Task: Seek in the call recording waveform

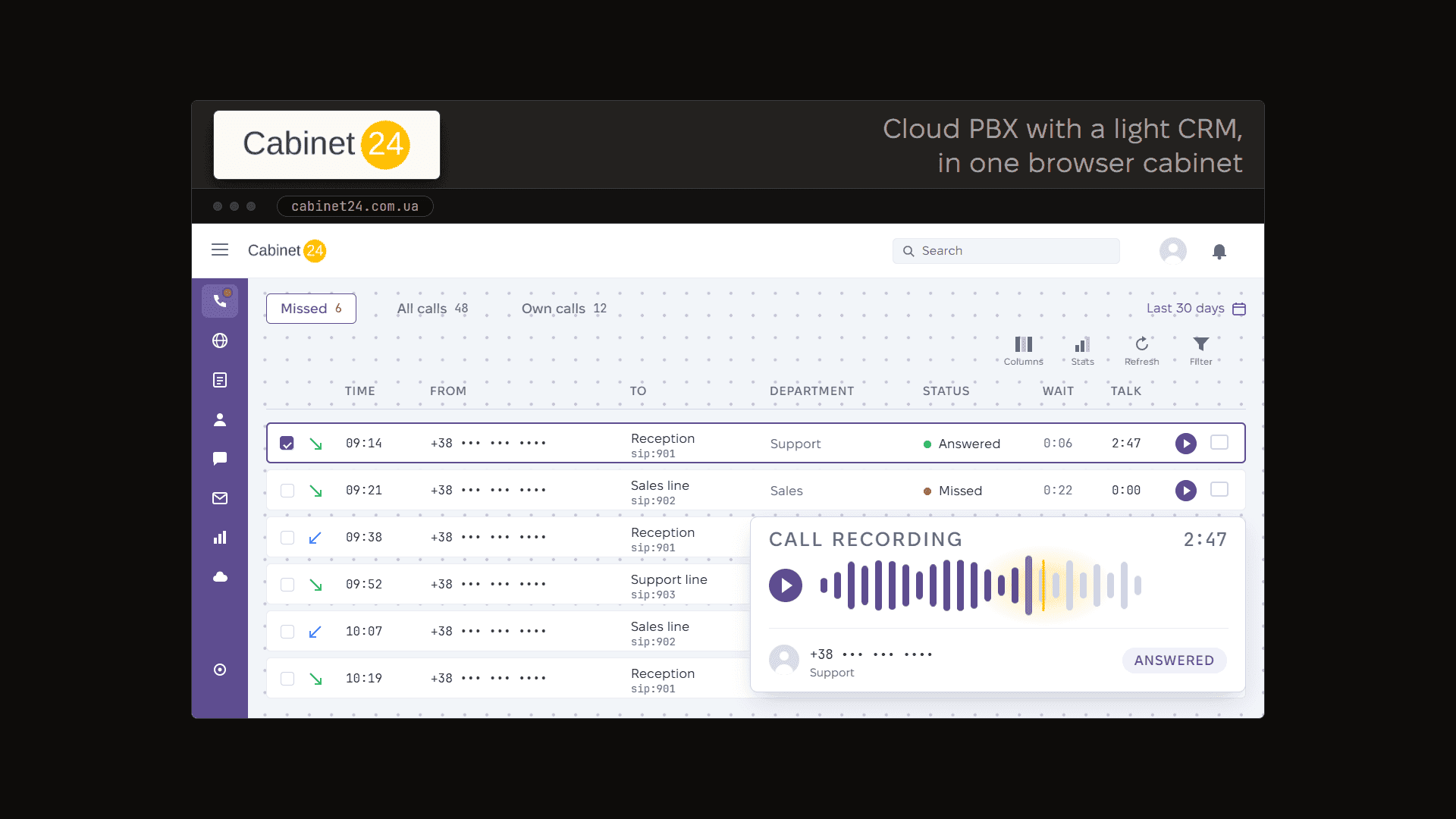Action: (x=981, y=585)
